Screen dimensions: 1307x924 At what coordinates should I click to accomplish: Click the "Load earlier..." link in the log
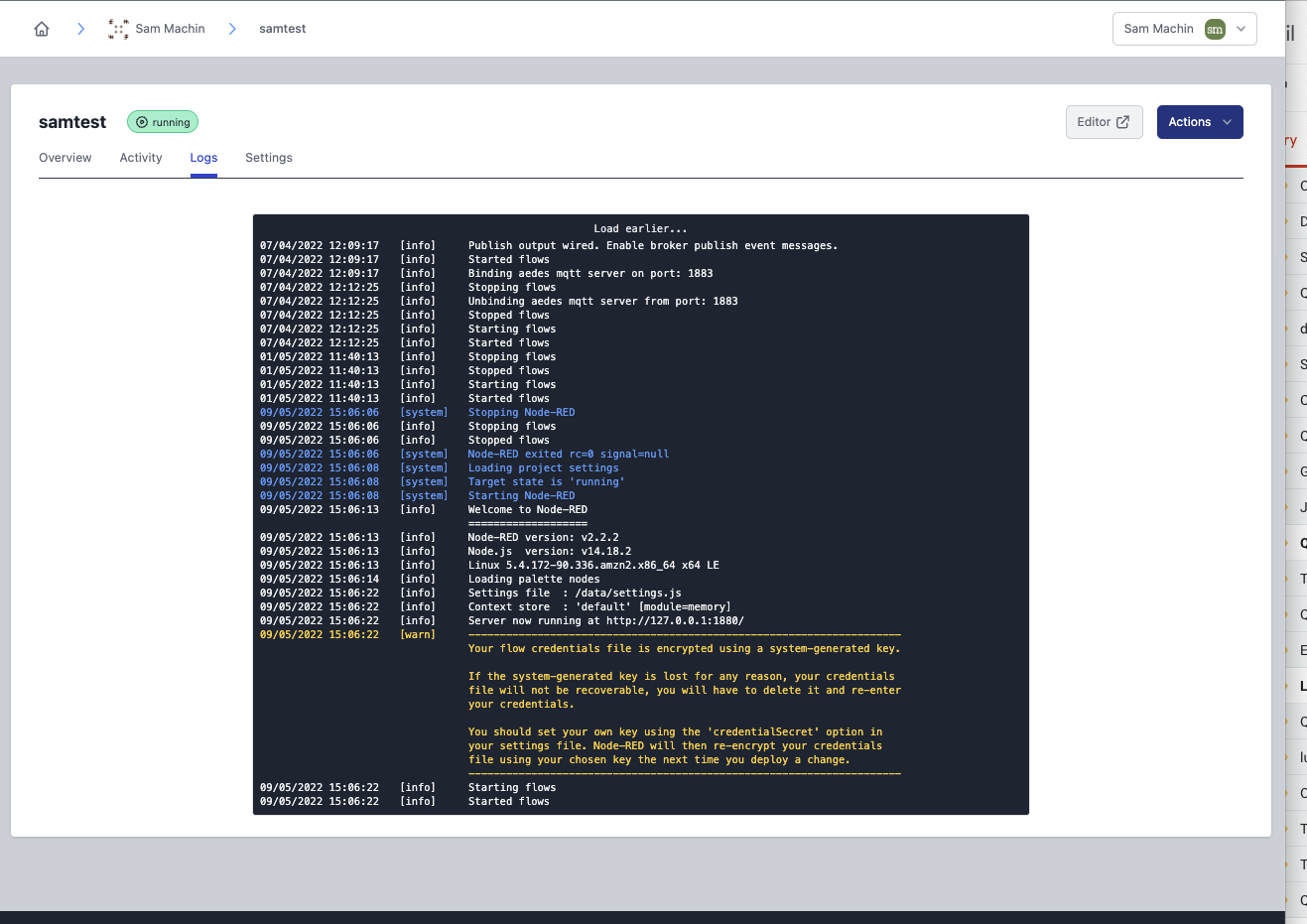point(641,228)
